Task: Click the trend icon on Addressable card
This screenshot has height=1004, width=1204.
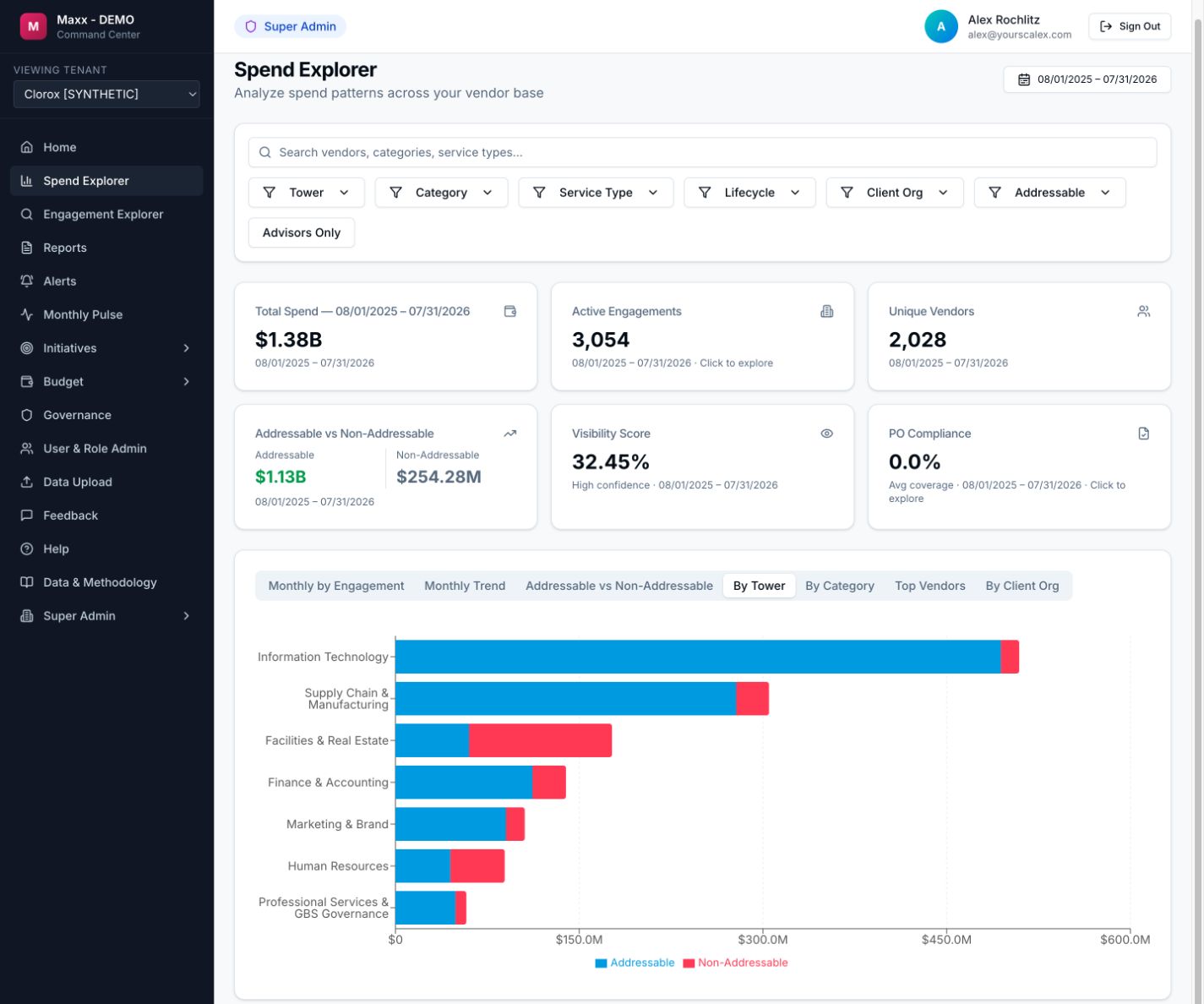Action: [x=510, y=434]
